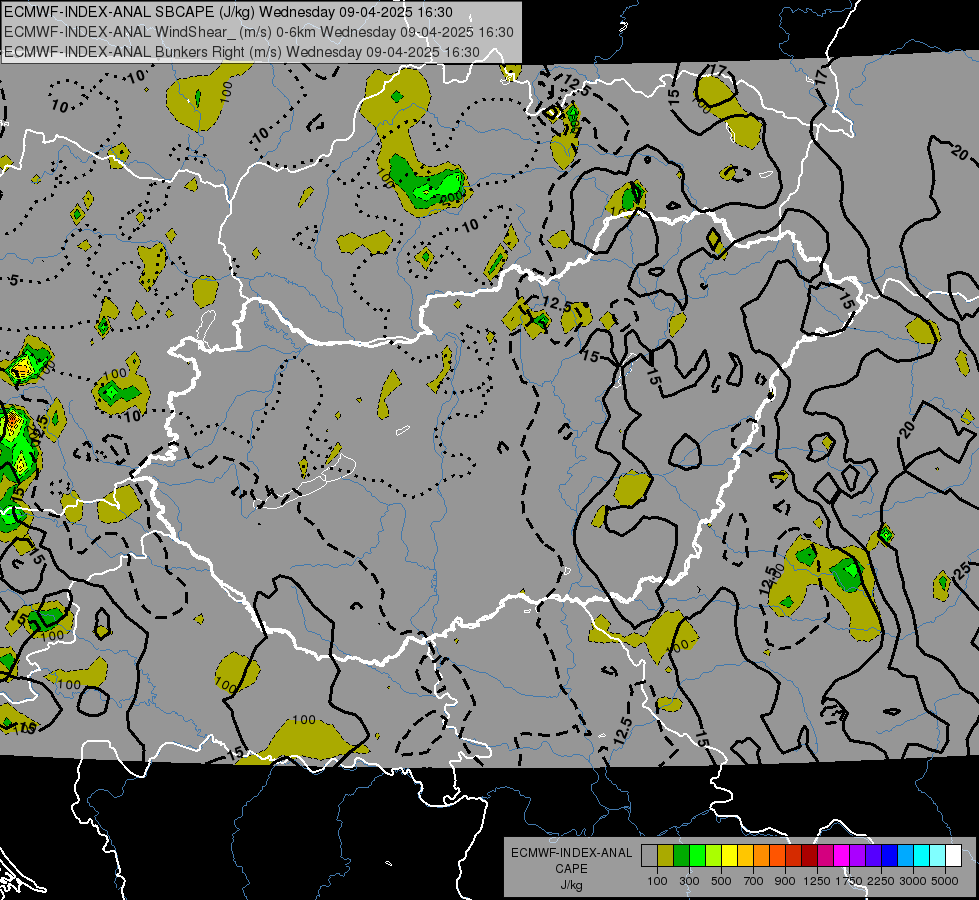The image size is (979, 900).
Task: Click the sky blue legend swatch
Action: tap(906, 856)
